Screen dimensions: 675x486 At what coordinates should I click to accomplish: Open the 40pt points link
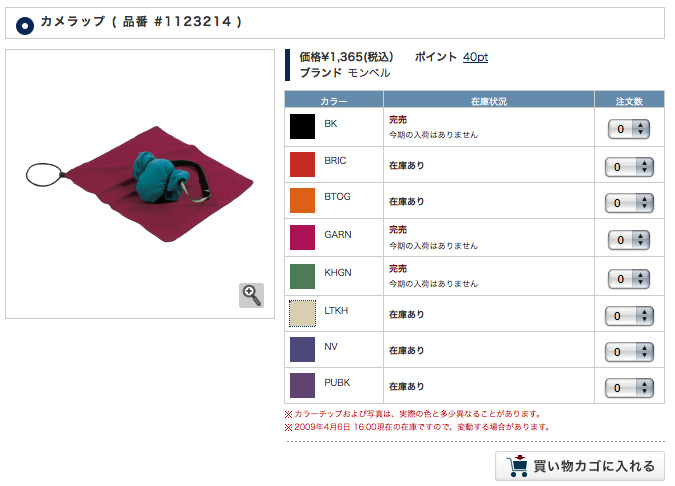click(x=475, y=57)
